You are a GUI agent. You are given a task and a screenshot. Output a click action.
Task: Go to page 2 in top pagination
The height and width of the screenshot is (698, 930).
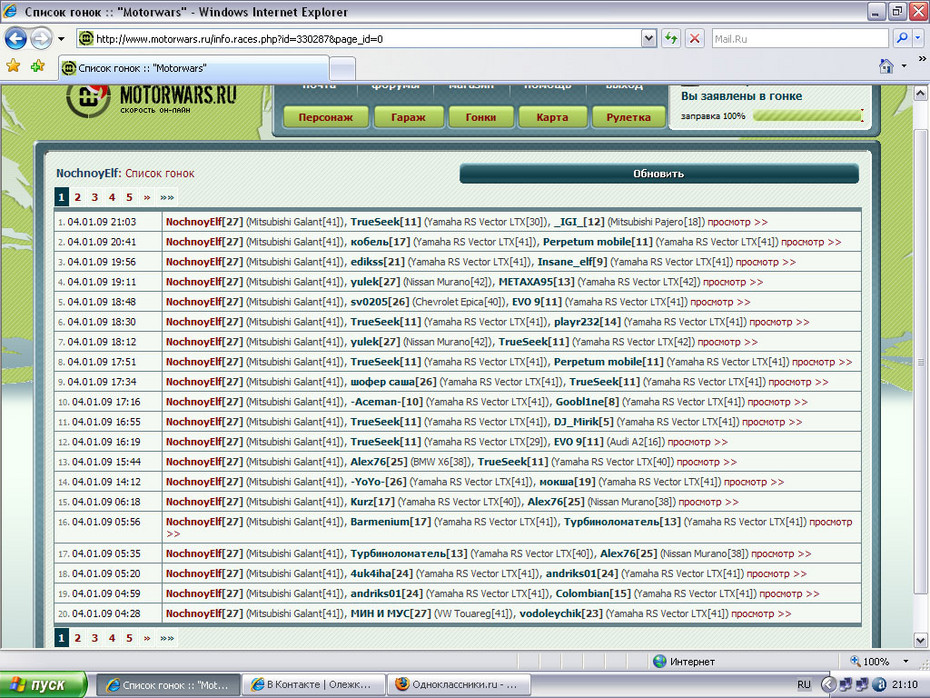pos(78,197)
